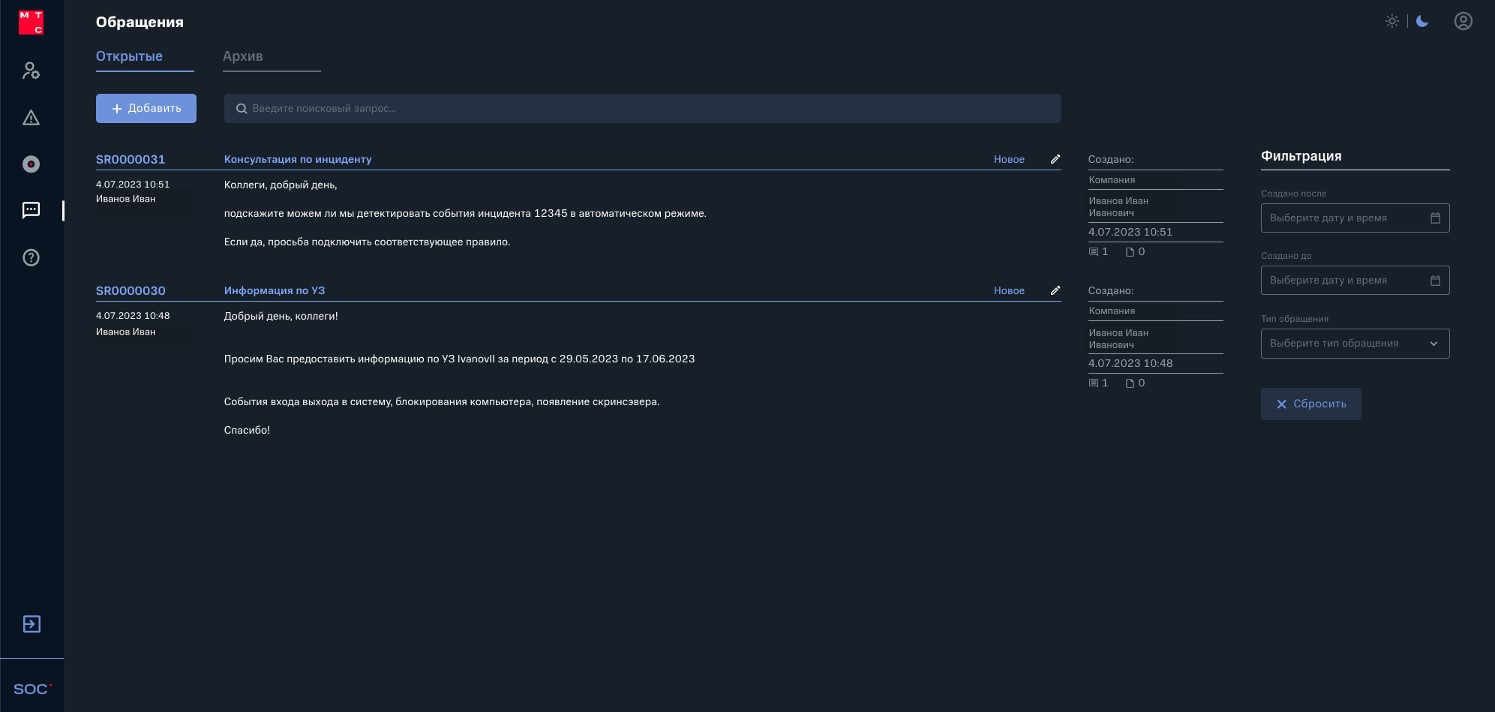
Task: Open the requests chat bubble sidebar icon
Action: (31, 210)
